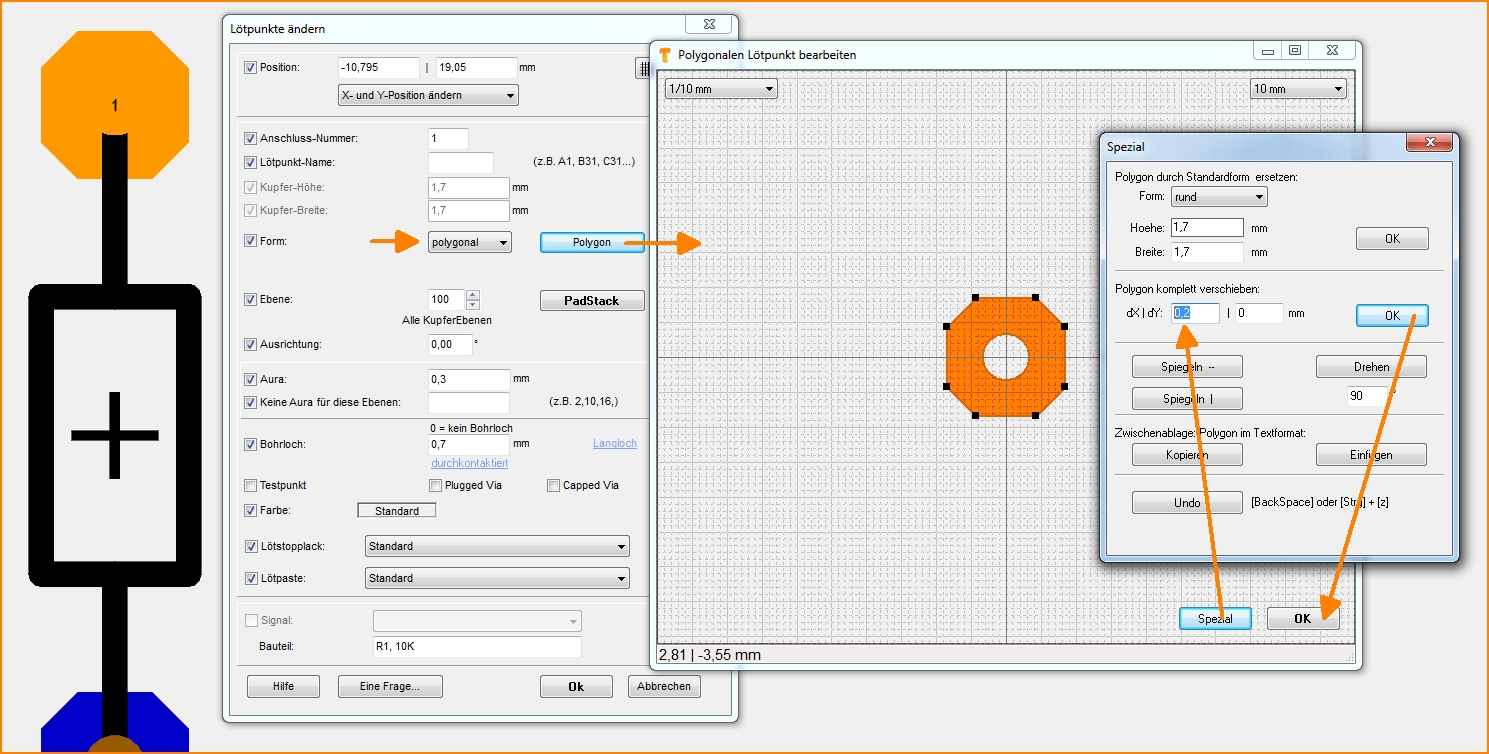This screenshot has width=1489, height=754.
Task: Click the Hoehe field in Spezial dialog
Action: 1207,228
